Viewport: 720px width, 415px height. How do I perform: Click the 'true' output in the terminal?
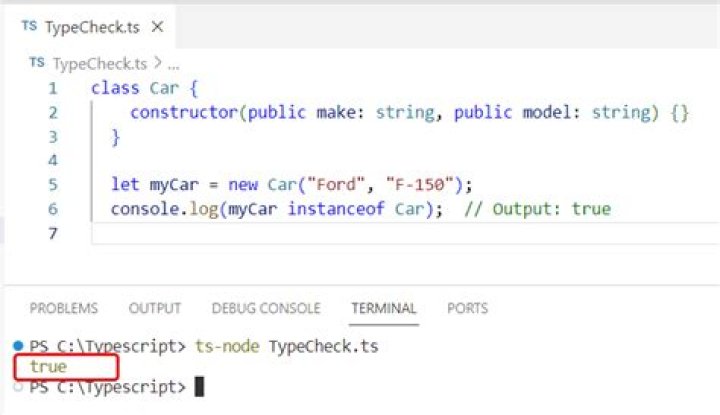[48, 367]
